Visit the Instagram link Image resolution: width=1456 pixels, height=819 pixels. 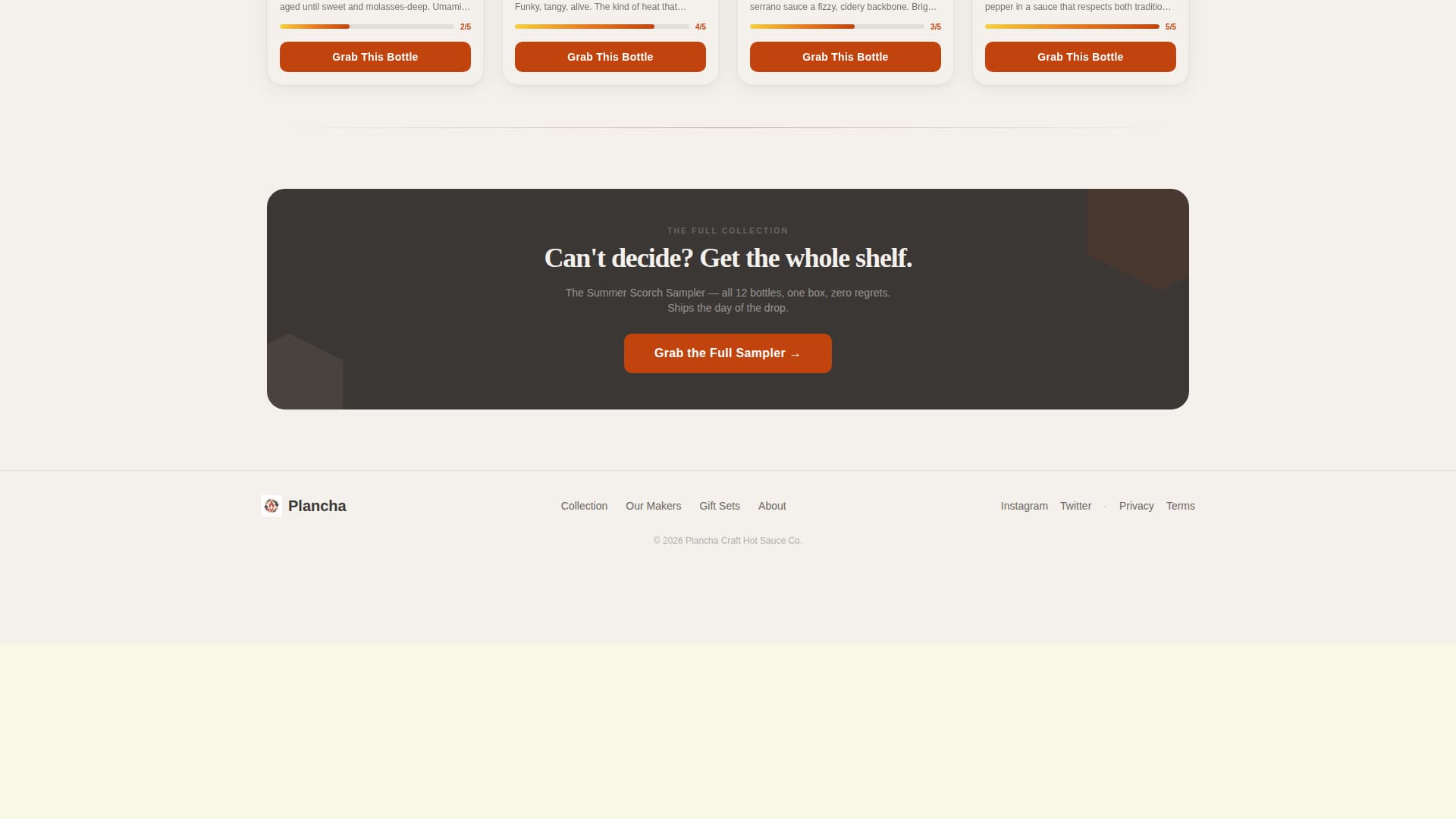point(1025,506)
